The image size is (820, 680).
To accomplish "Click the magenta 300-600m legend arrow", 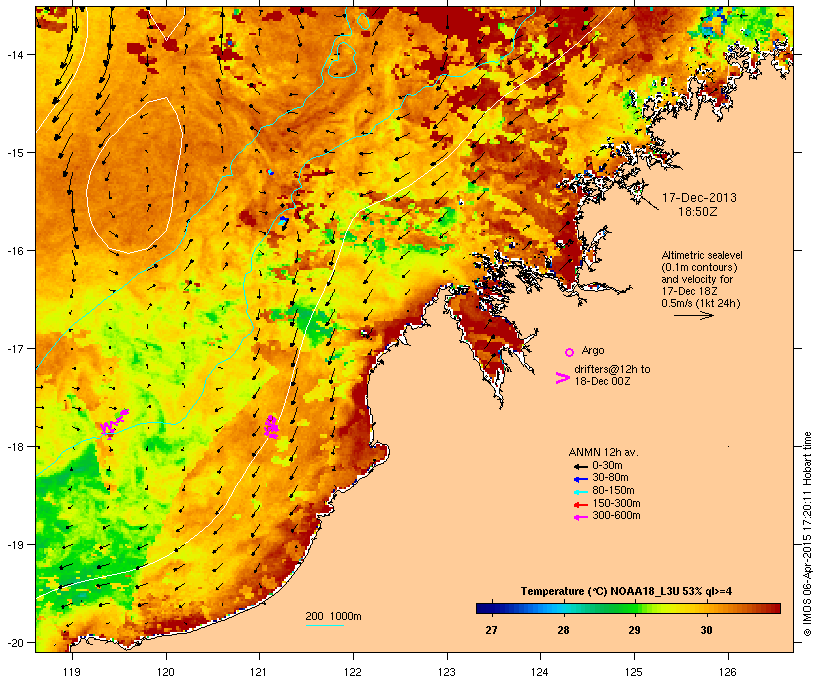I will pos(581,517).
